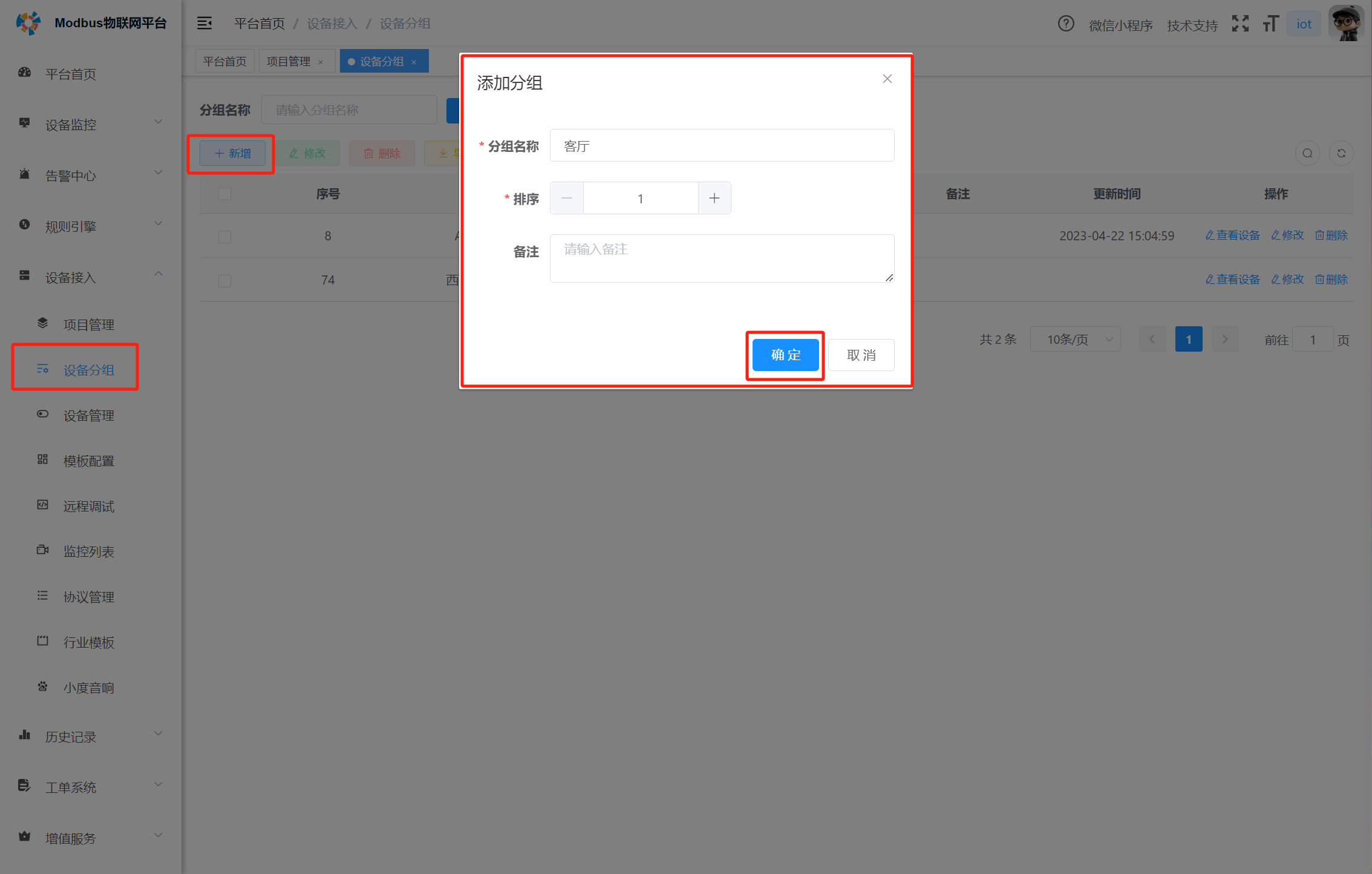Click the 备注 textarea field
1372x874 pixels.
click(x=721, y=258)
